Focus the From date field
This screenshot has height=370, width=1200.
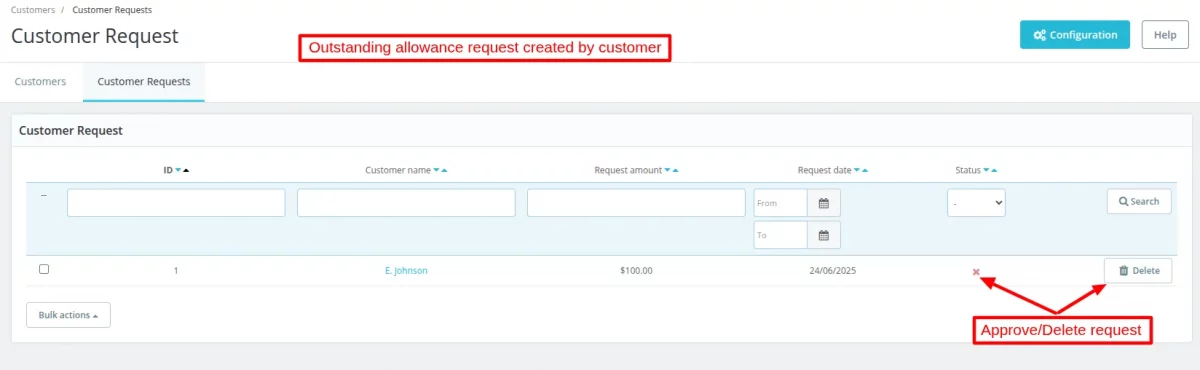[x=781, y=203]
